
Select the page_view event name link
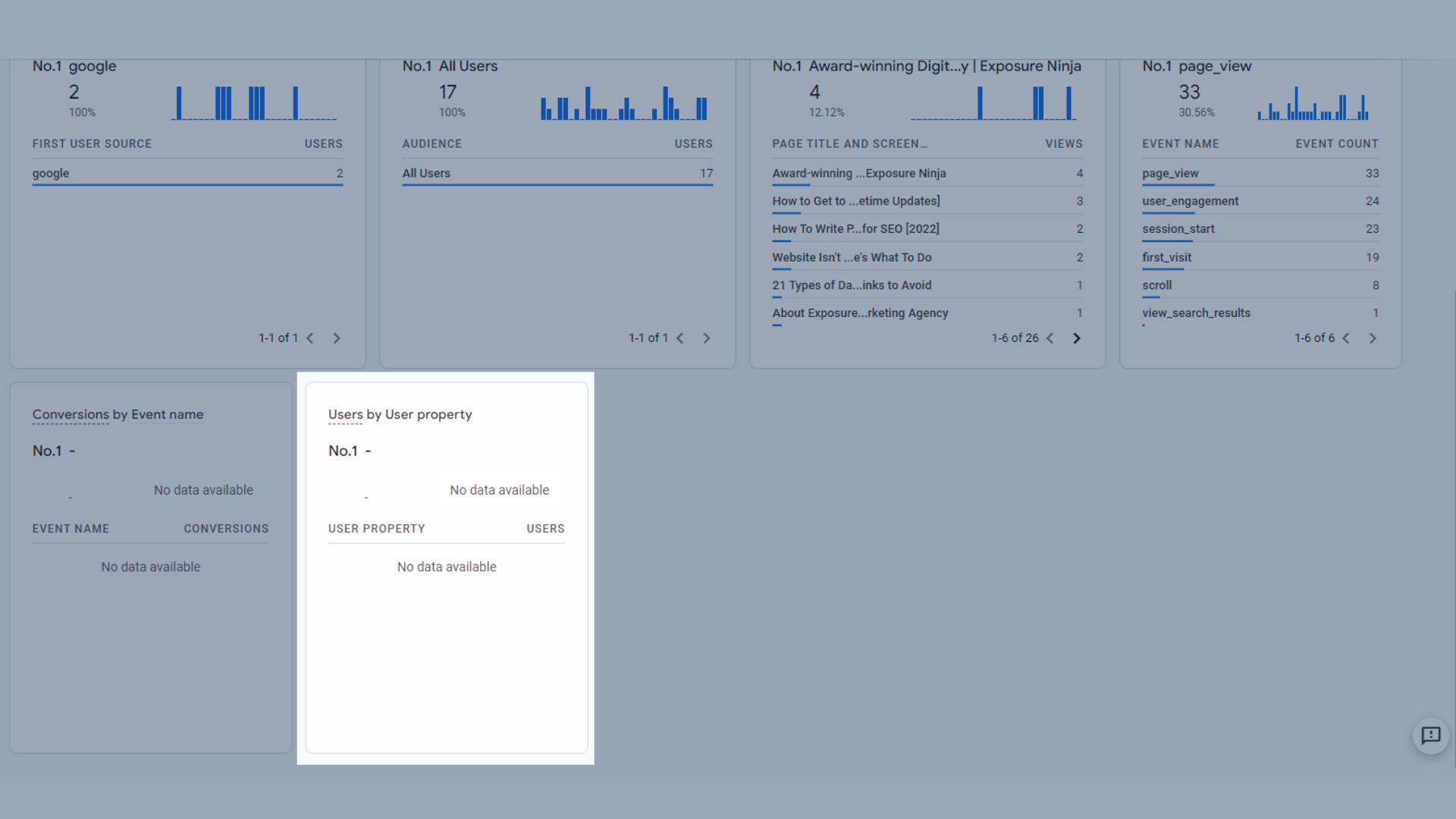pyautogui.click(x=1171, y=172)
